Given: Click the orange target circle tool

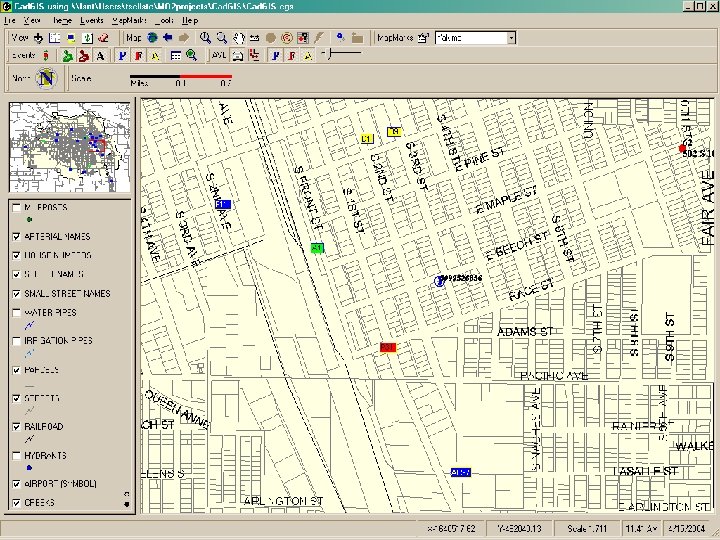Looking at the screenshot, I should pos(287,38).
